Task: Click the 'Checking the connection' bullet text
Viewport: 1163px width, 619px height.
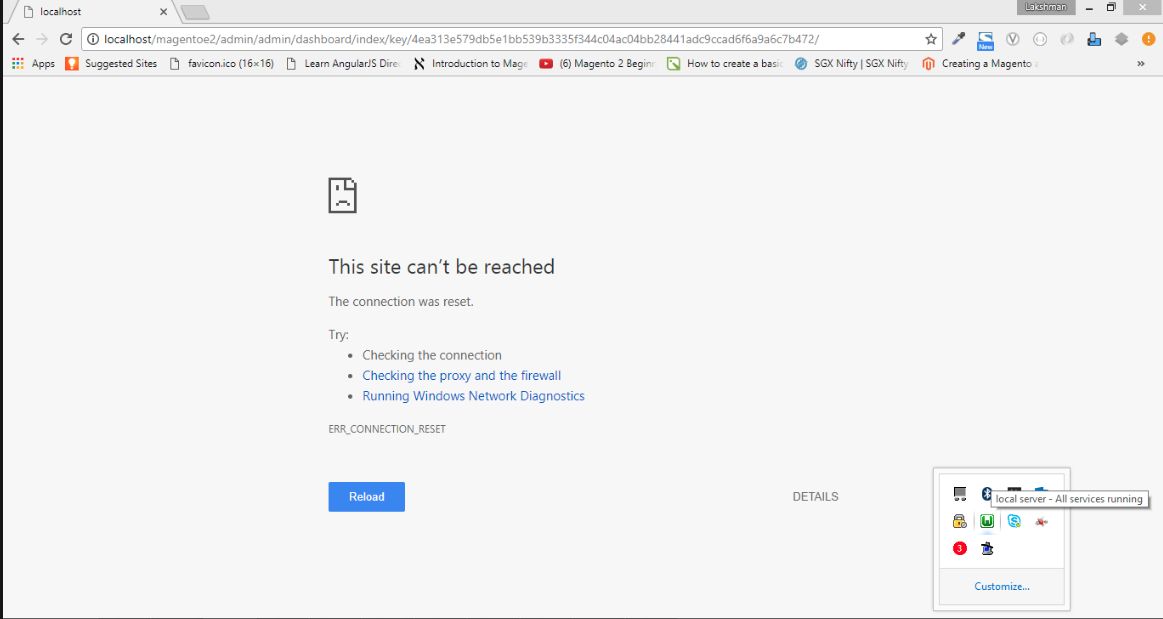Action: tap(432, 355)
